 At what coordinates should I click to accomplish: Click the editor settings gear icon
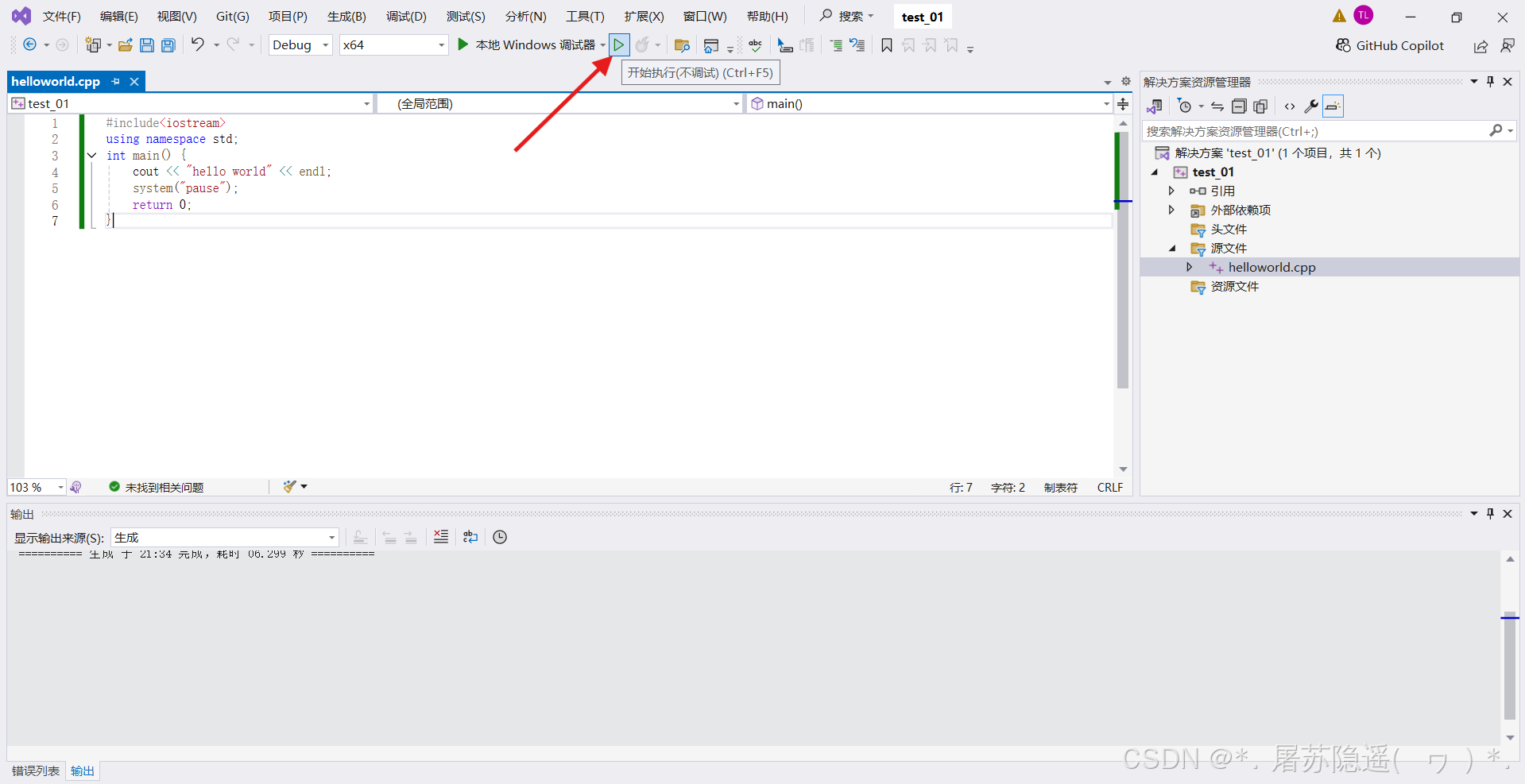[1126, 81]
